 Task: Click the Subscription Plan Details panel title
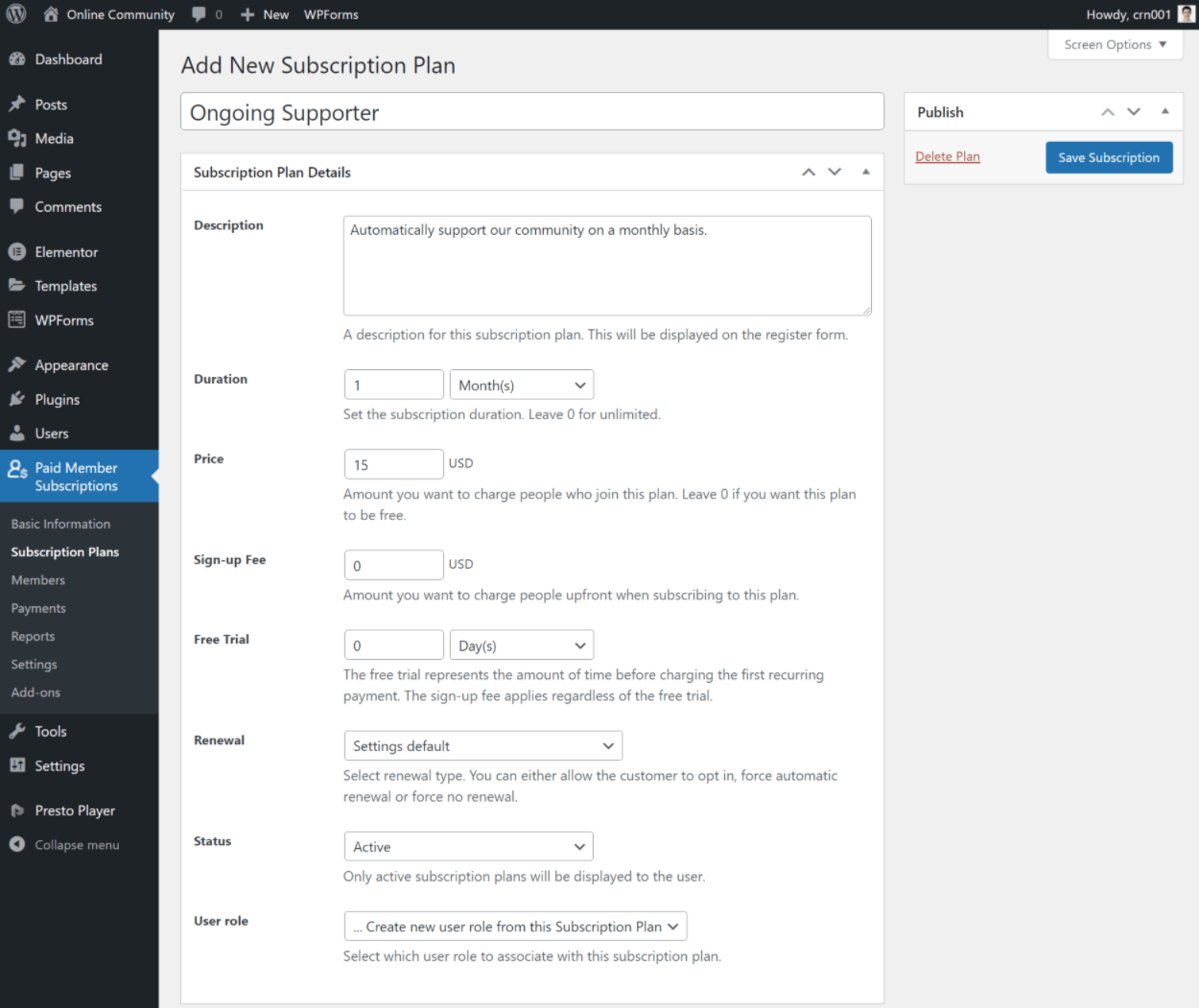click(272, 173)
